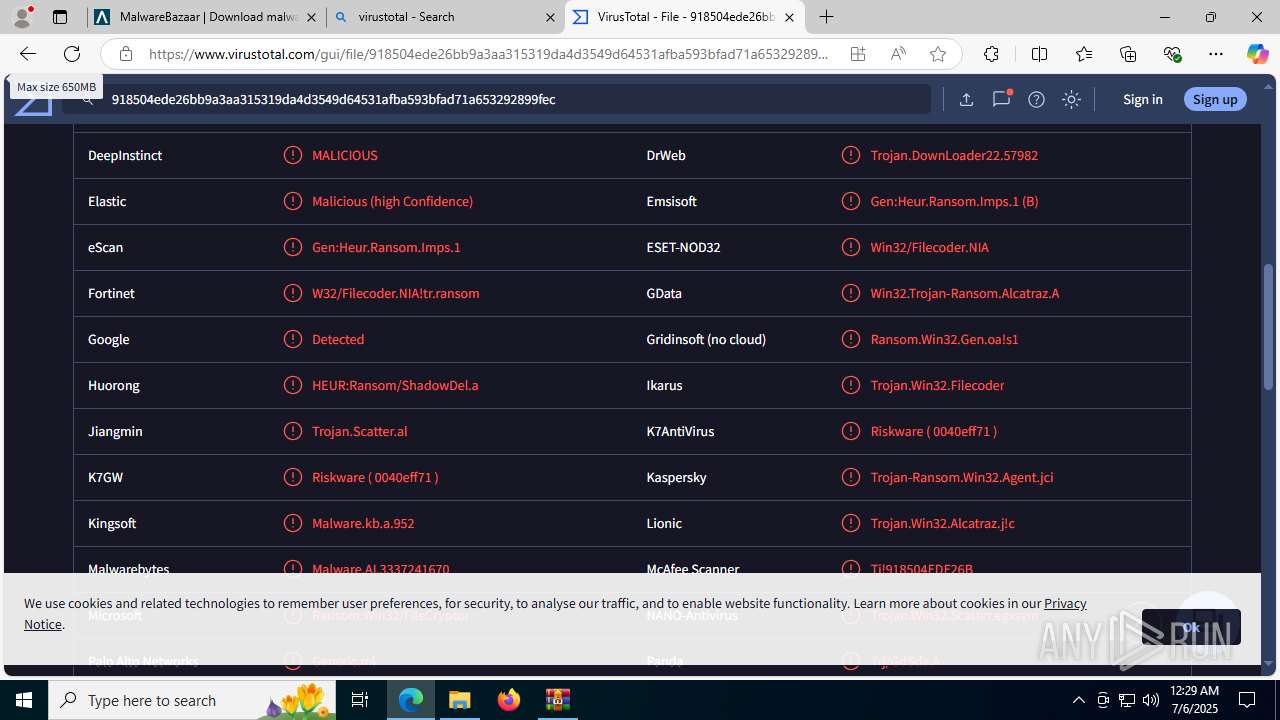Open the Windows Start menu
This screenshot has height=720, width=1280.
(x=24, y=700)
